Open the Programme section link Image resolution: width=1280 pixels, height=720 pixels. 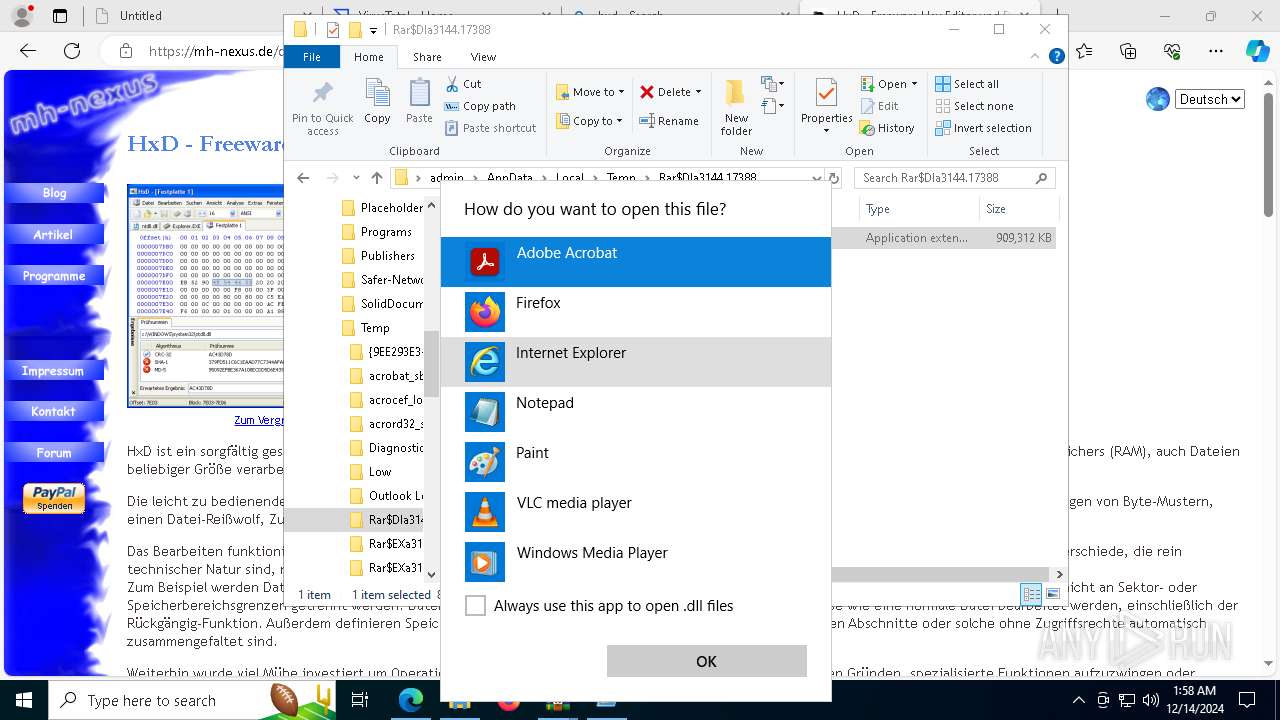point(54,276)
